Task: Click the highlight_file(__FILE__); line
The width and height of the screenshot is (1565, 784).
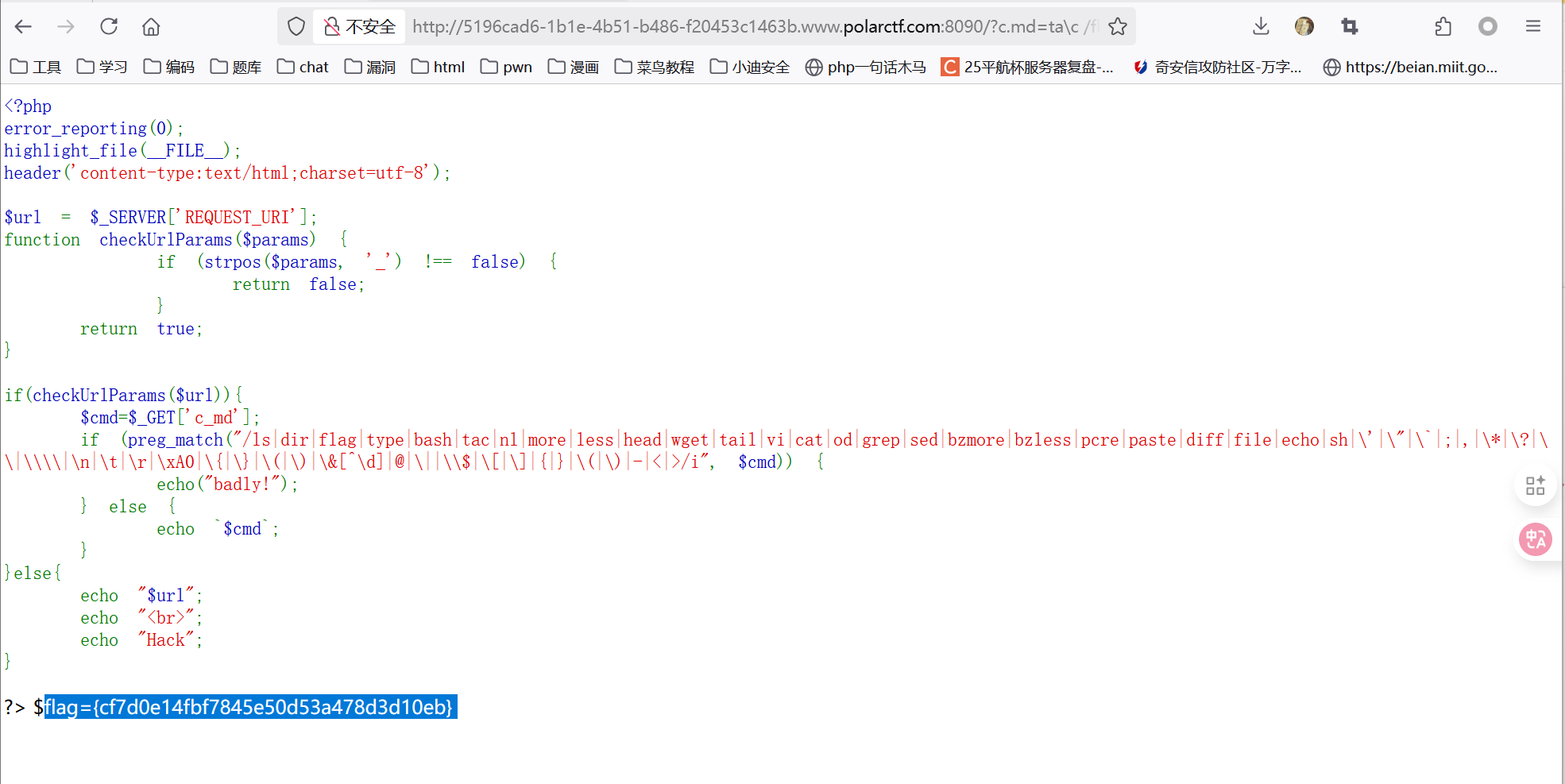Action: tap(122, 151)
